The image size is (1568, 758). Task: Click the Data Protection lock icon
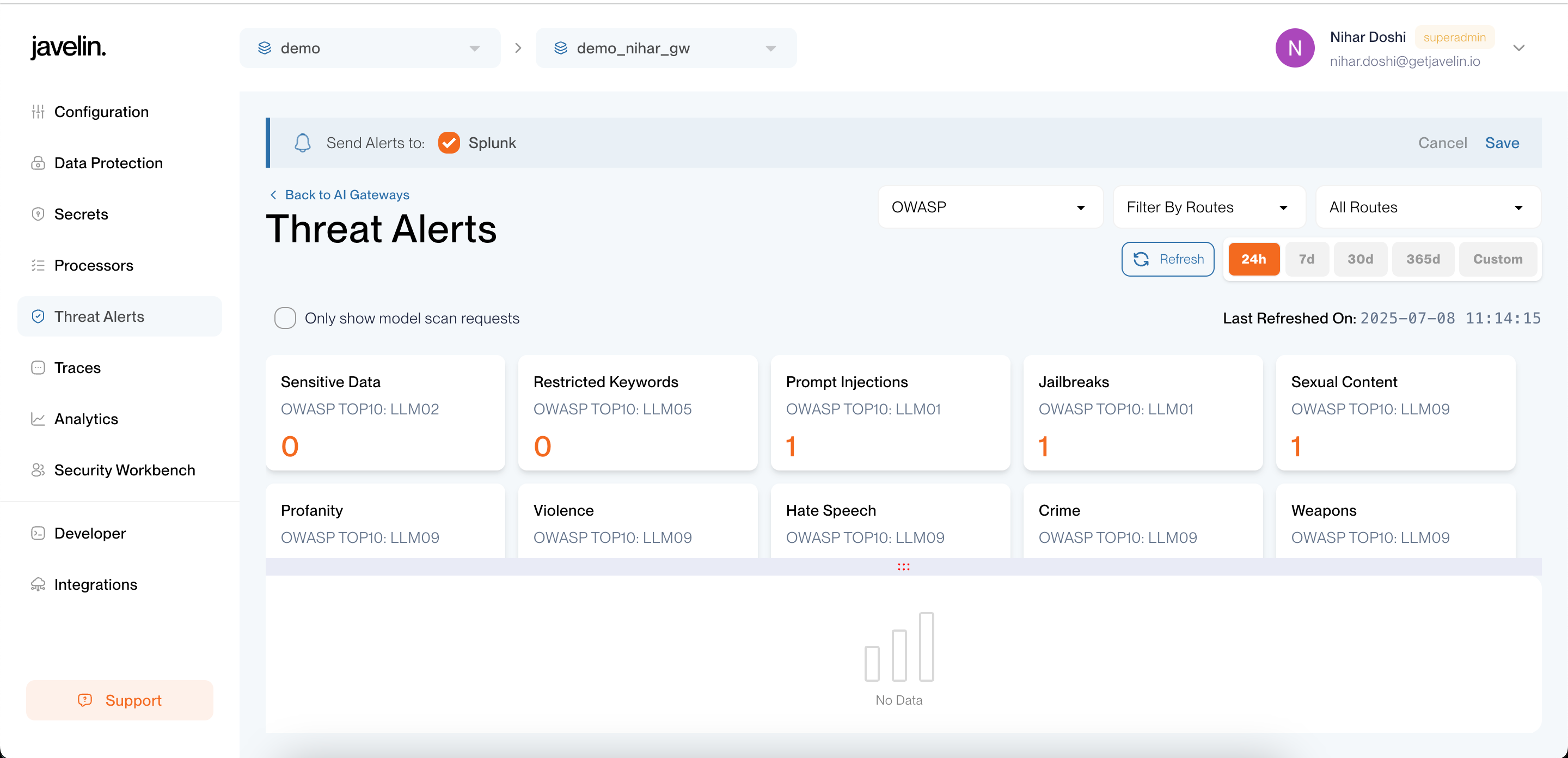point(38,163)
